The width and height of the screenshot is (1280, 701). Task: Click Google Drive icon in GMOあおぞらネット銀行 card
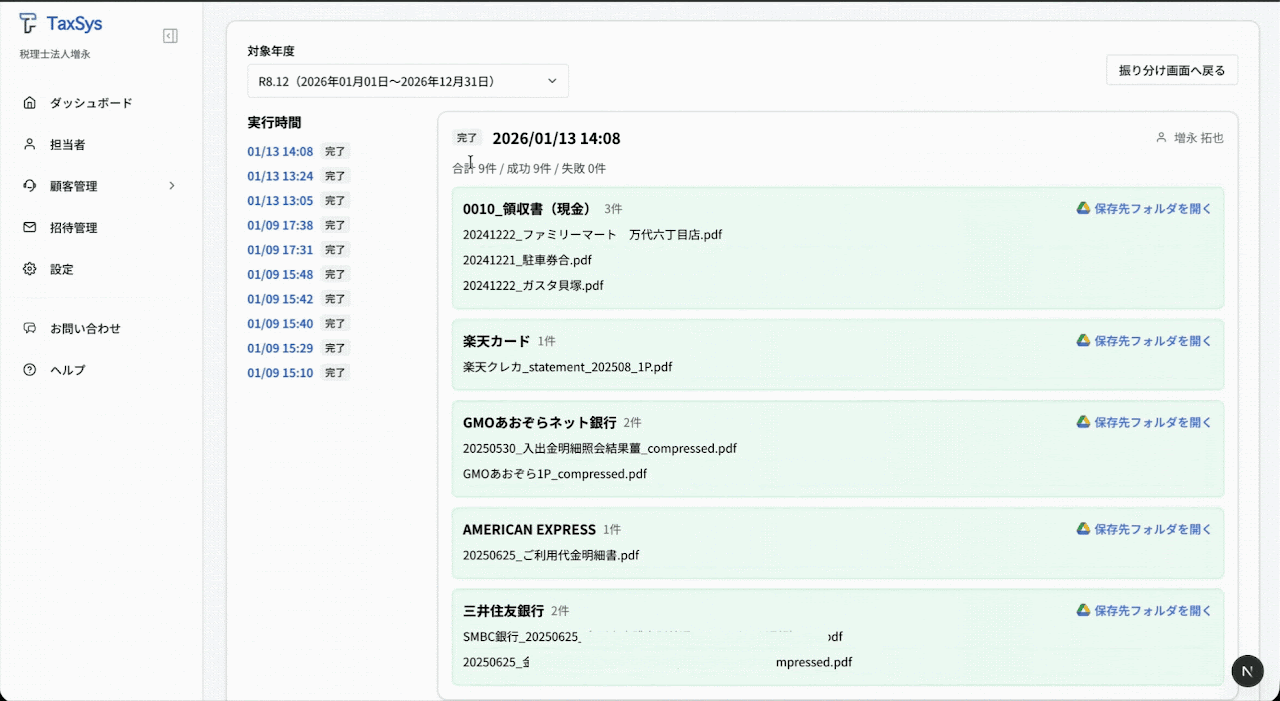point(1083,422)
